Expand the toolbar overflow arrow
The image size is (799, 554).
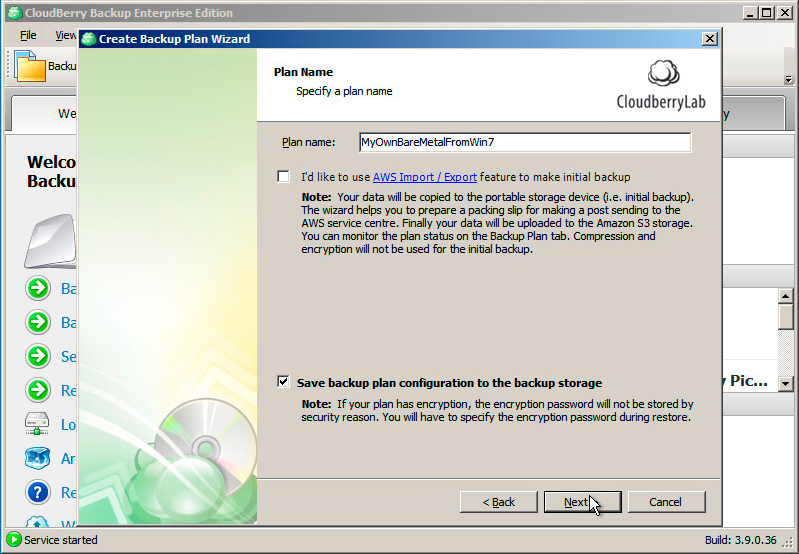(x=788, y=80)
